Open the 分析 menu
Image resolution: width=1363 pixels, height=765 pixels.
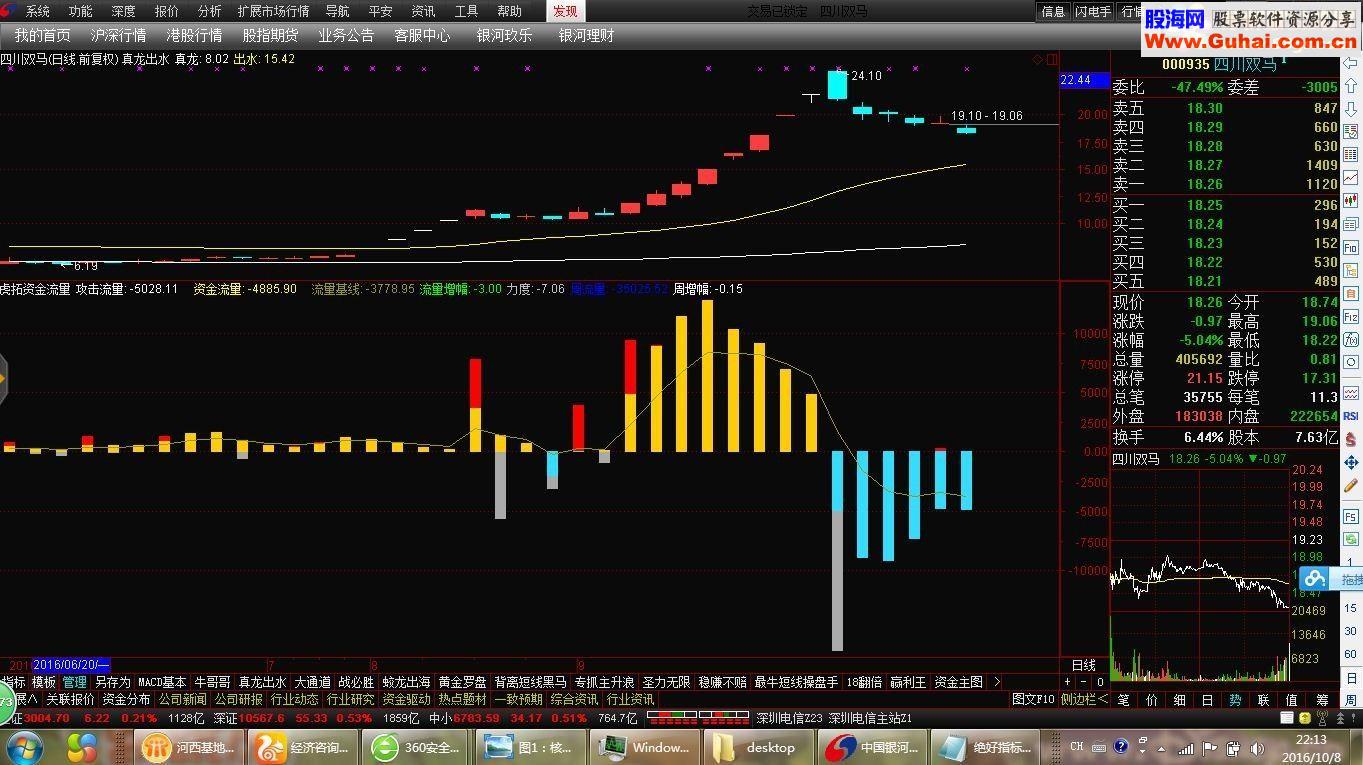[x=209, y=11]
